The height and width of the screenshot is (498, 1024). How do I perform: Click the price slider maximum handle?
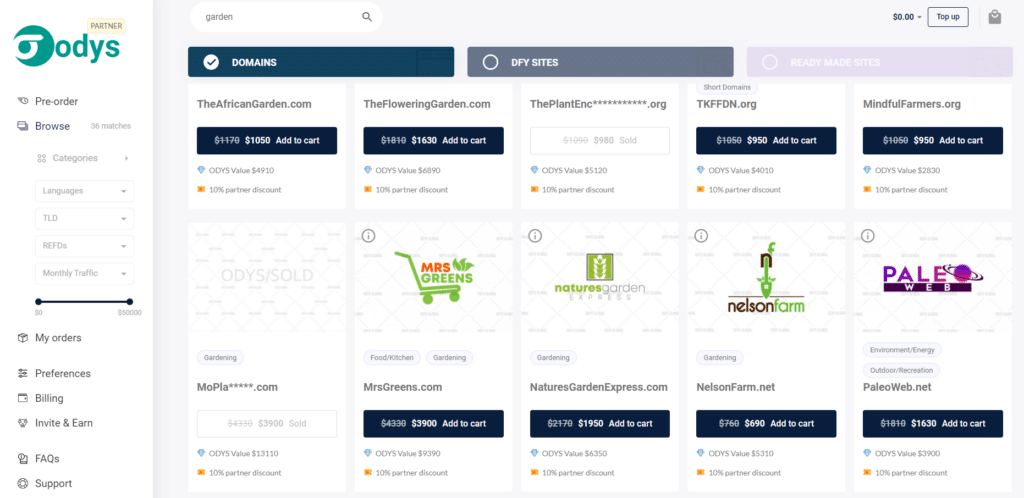[130, 302]
